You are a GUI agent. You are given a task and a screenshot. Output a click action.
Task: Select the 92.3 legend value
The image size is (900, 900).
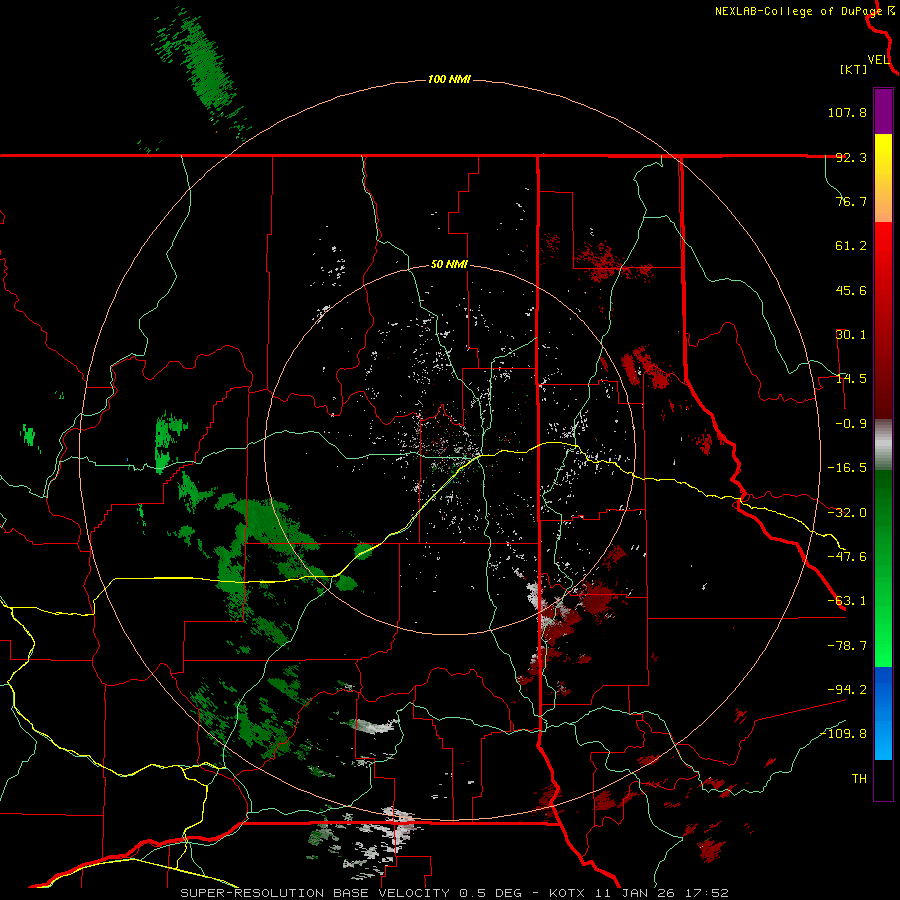[x=851, y=157]
